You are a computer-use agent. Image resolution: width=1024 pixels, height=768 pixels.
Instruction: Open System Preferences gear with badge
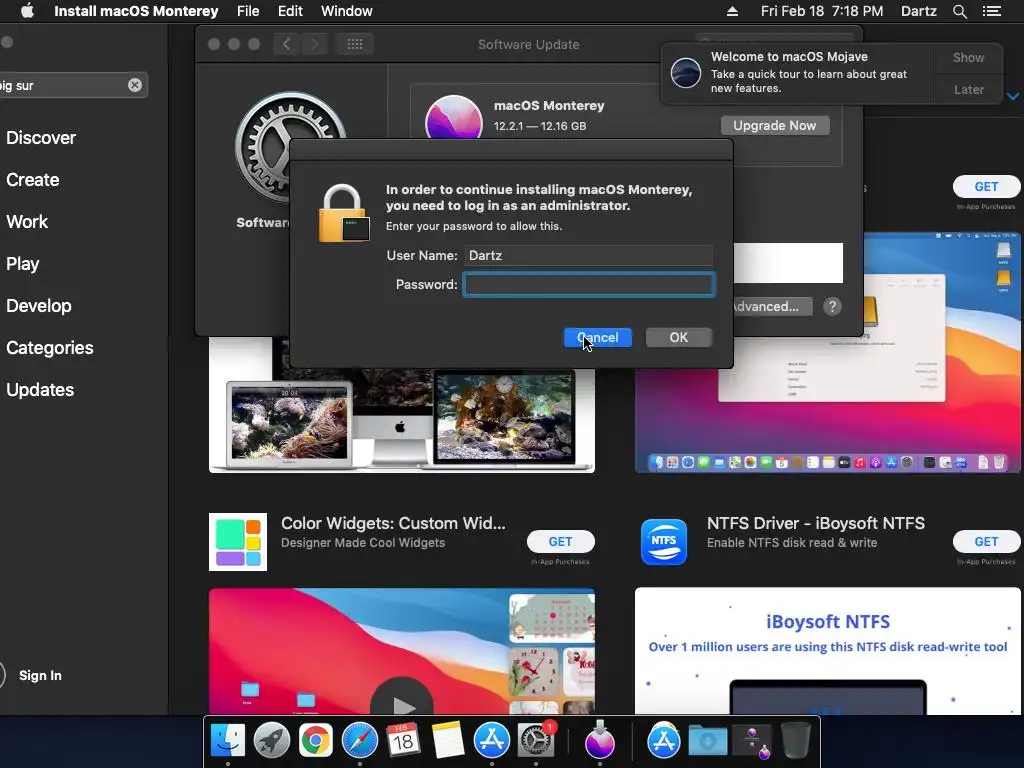[536, 740]
